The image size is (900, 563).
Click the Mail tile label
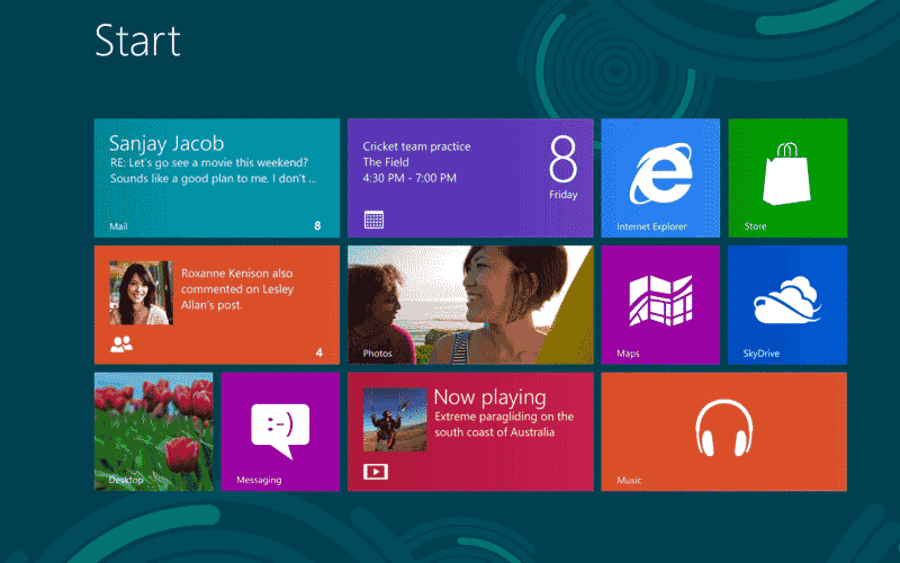coord(118,226)
